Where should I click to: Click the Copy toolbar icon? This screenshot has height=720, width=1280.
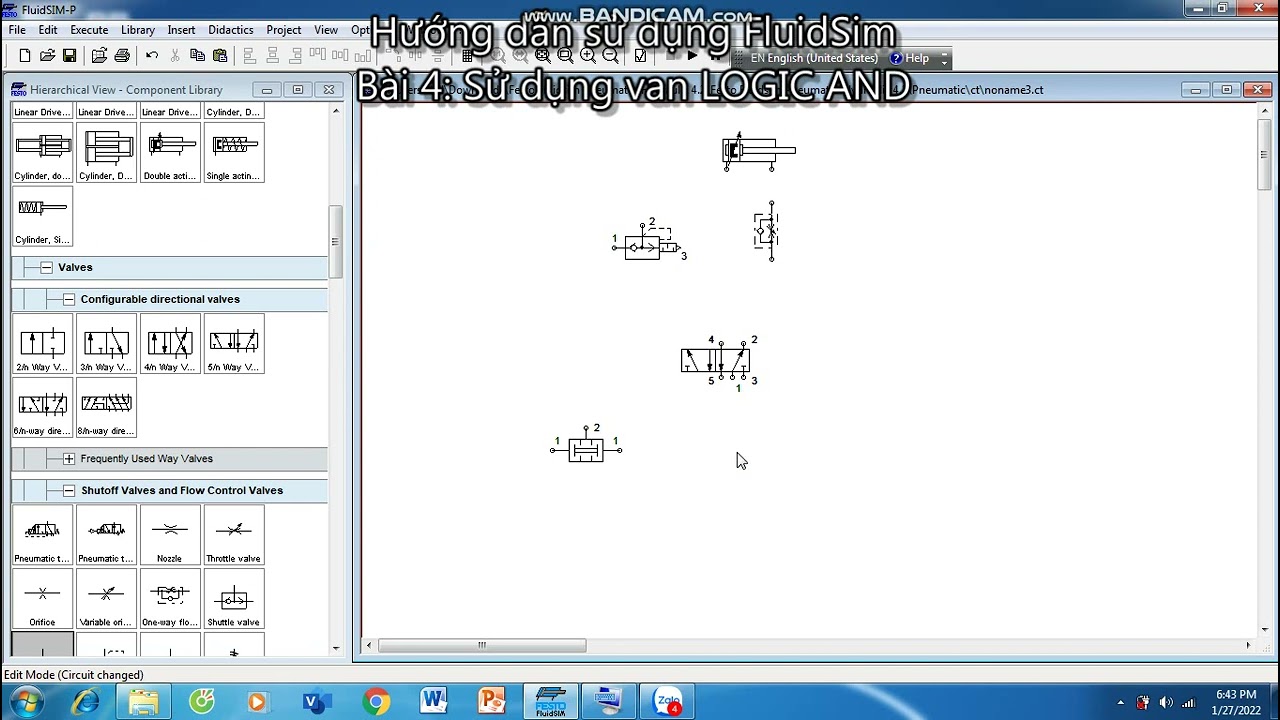click(x=197, y=56)
